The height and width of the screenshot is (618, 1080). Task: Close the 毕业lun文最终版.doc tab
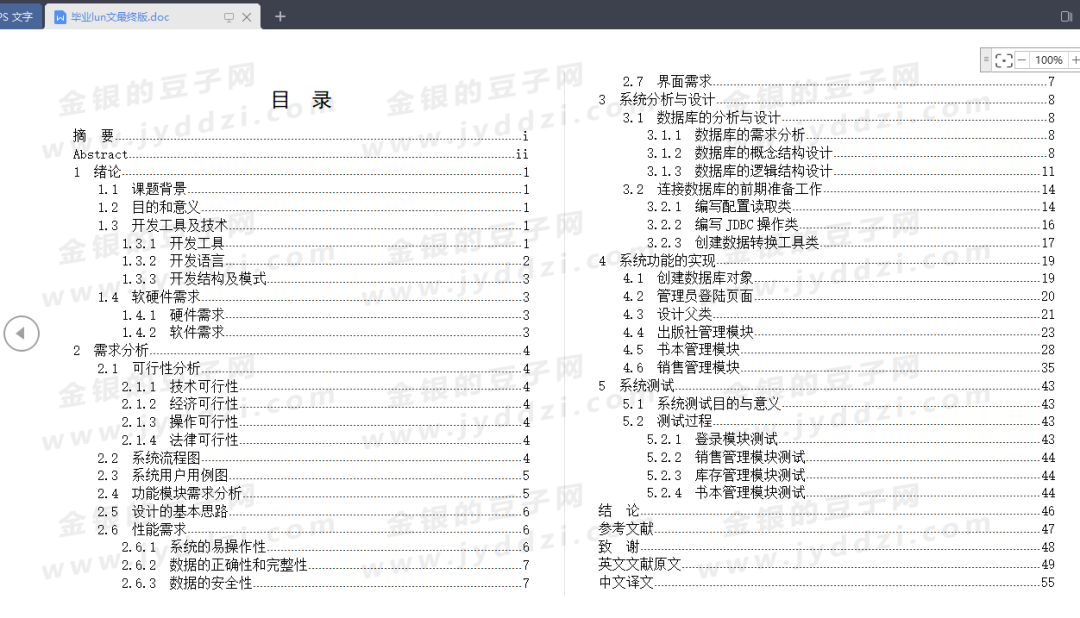247,17
